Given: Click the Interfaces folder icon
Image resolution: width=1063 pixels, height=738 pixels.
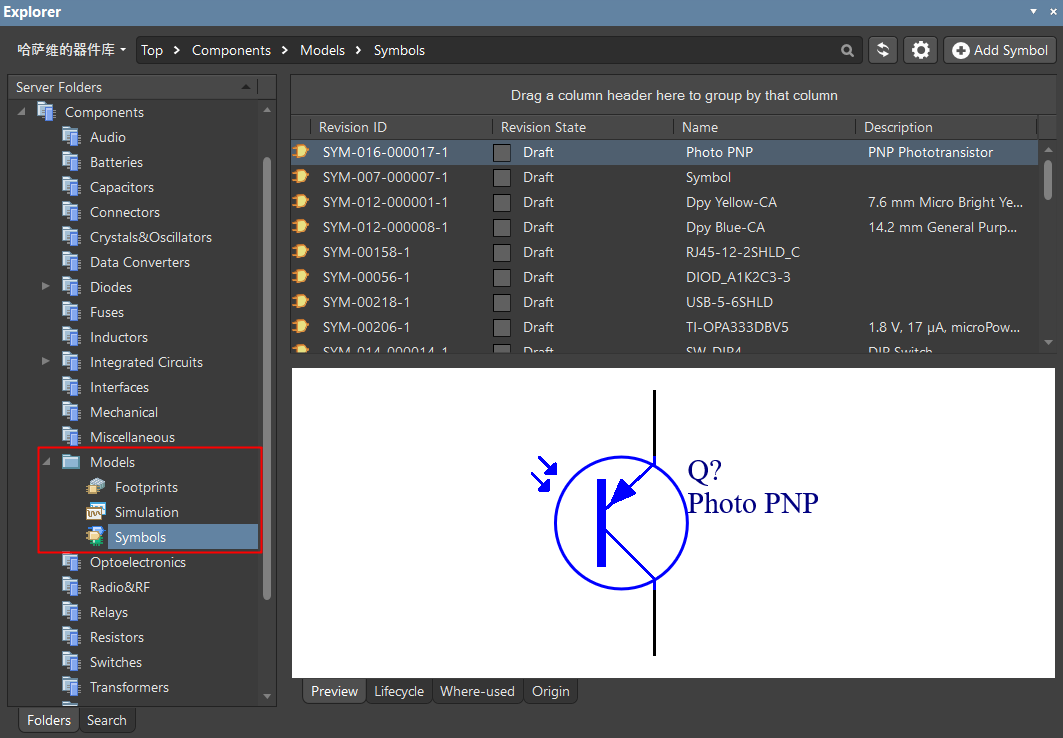Looking at the screenshot, I should coord(71,387).
